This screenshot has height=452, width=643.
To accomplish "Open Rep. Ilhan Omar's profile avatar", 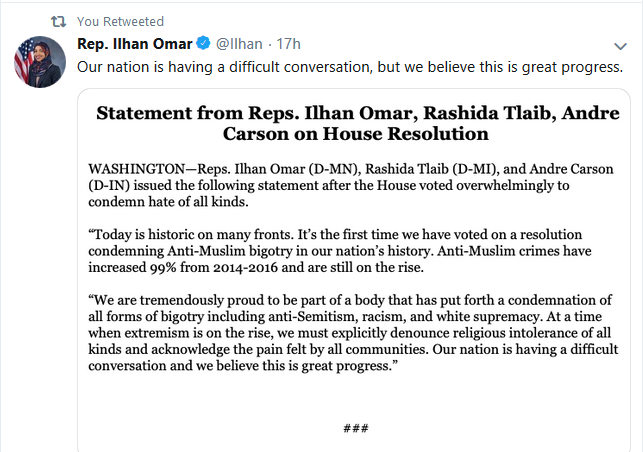I will [x=39, y=63].
